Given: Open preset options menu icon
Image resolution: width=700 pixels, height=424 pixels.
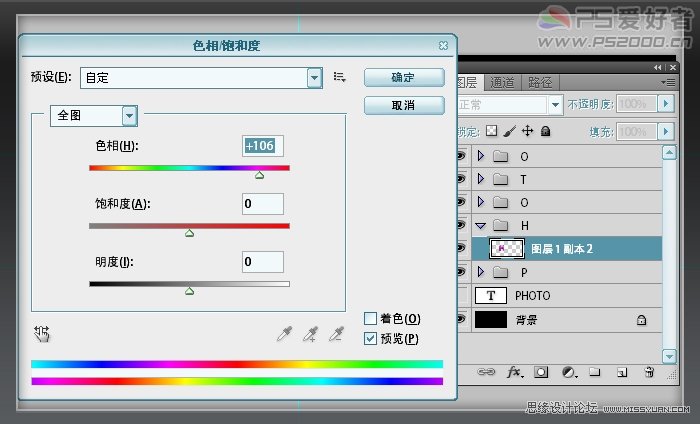Looking at the screenshot, I should [x=339, y=77].
